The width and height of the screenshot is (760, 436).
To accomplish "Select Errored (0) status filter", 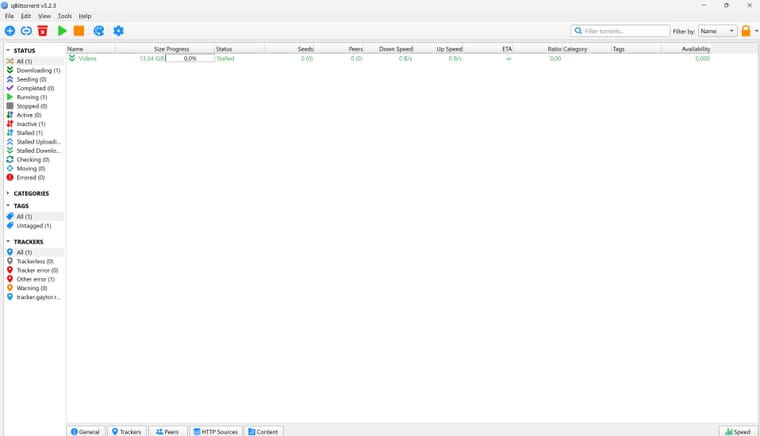I will 34,178.
